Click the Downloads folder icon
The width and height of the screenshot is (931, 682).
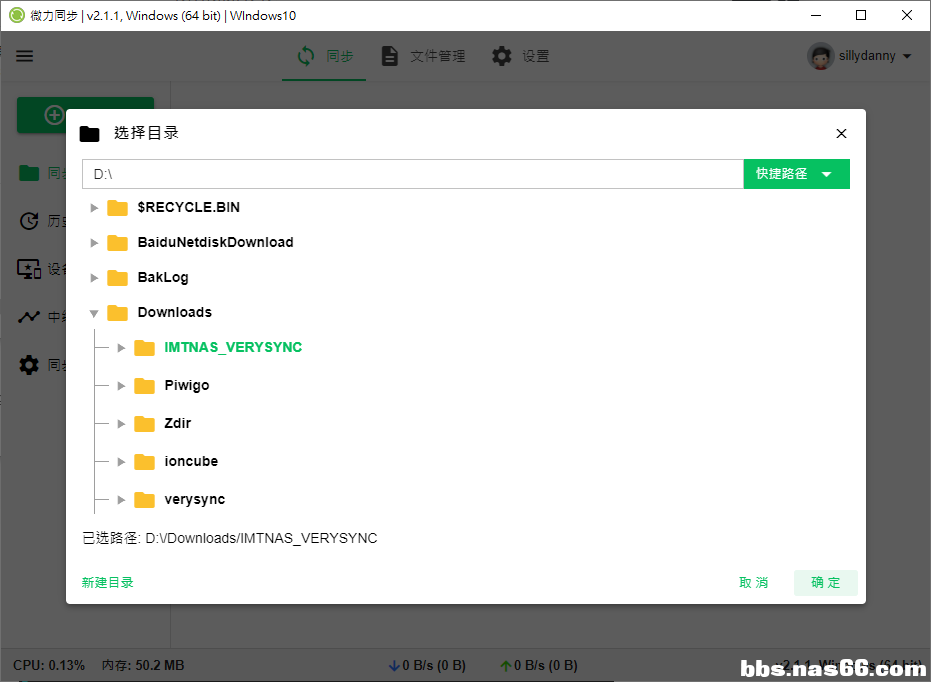tap(118, 313)
